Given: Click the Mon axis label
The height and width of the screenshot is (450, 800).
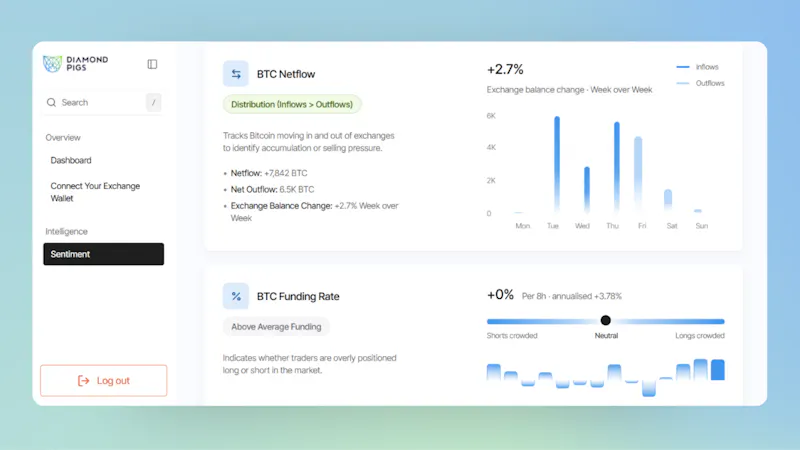Looking at the screenshot, I should (x=522, y=226).
